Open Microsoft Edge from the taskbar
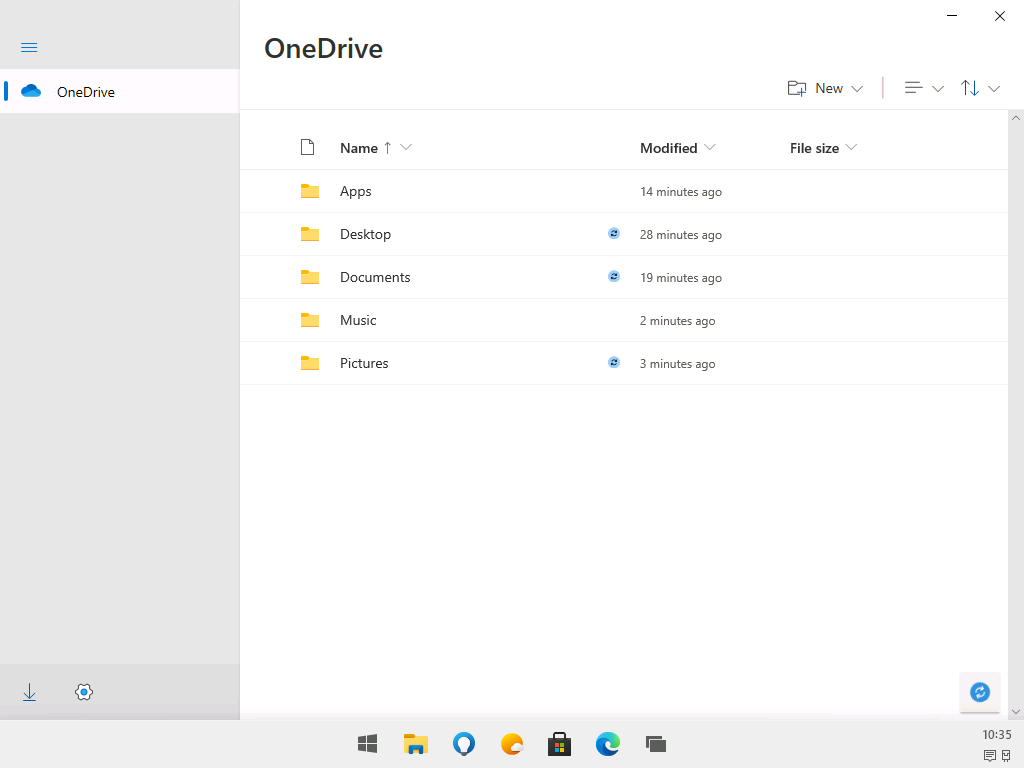 point(608,744)
